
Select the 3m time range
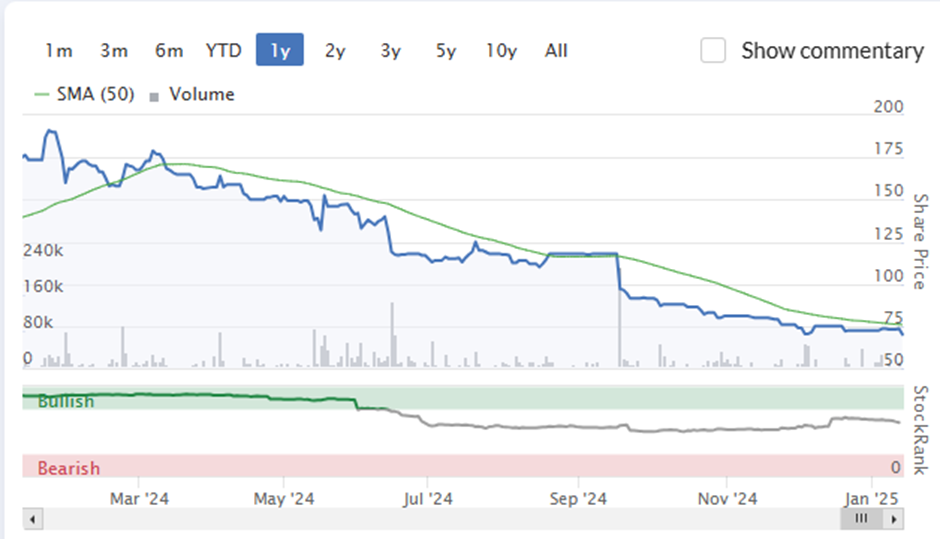114,50
